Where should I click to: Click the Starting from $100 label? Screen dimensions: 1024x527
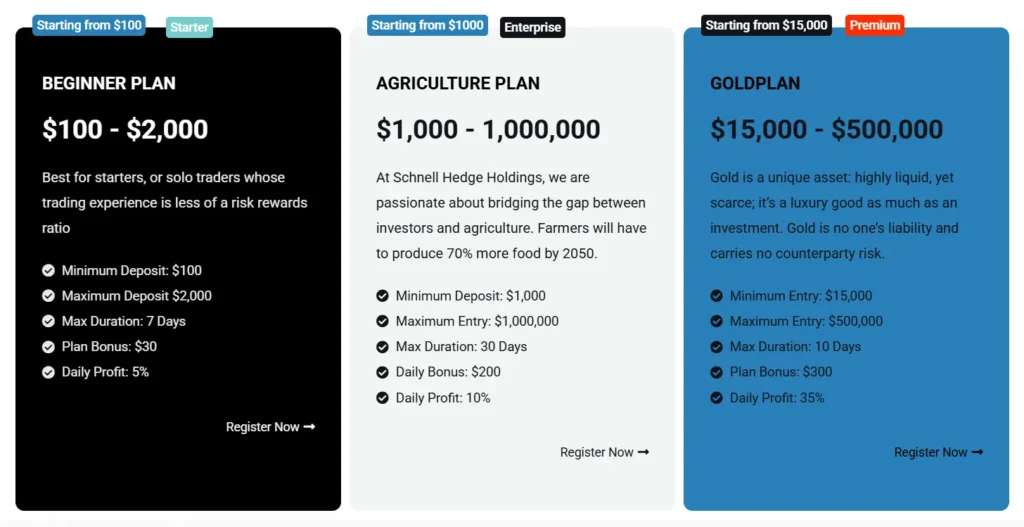[x=89, y=25]
